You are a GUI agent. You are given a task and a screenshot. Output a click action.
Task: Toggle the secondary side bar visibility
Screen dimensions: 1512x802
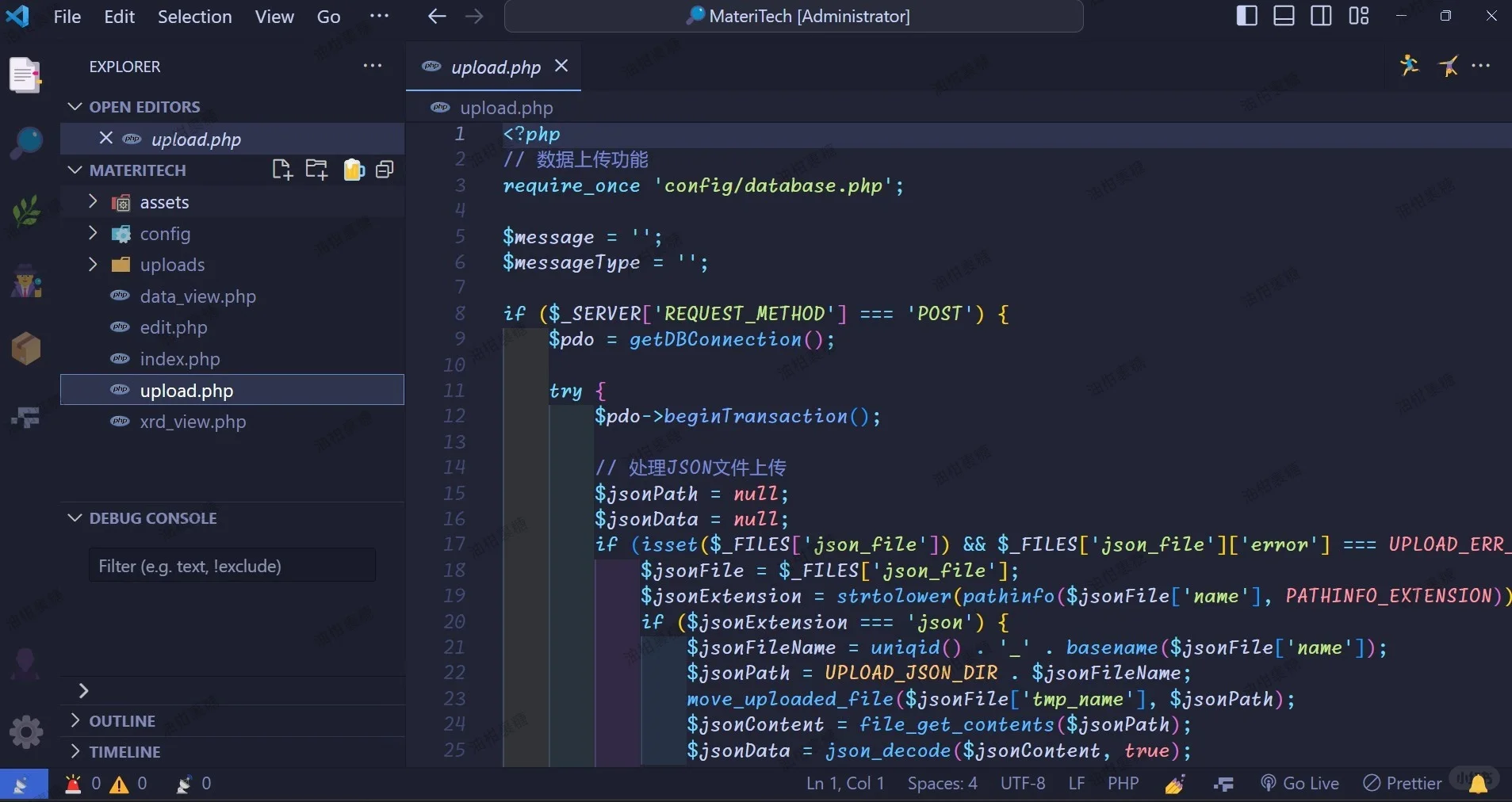[x=1321, y=16]
